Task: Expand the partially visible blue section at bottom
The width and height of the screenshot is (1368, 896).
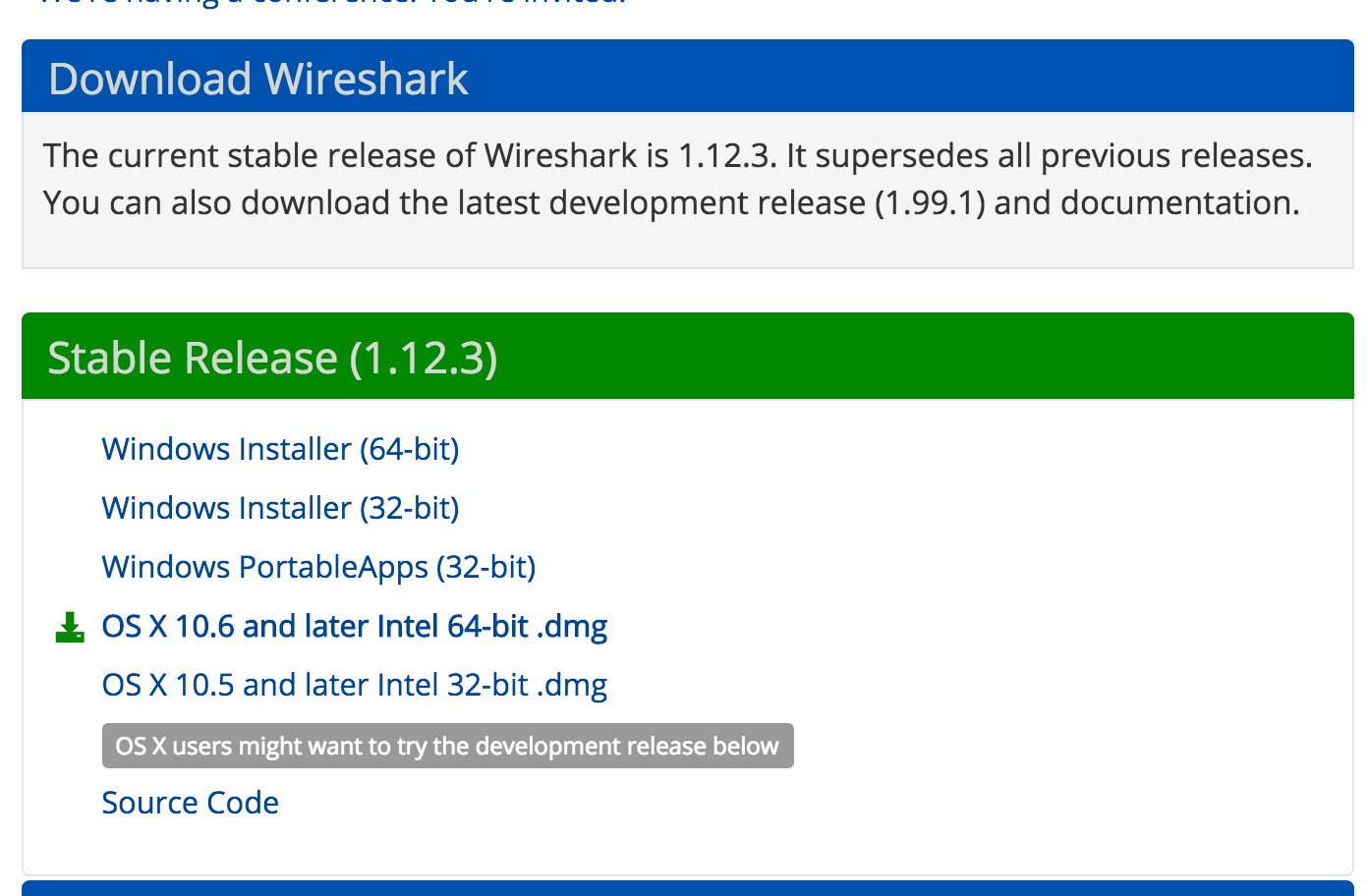Action: 688,888
